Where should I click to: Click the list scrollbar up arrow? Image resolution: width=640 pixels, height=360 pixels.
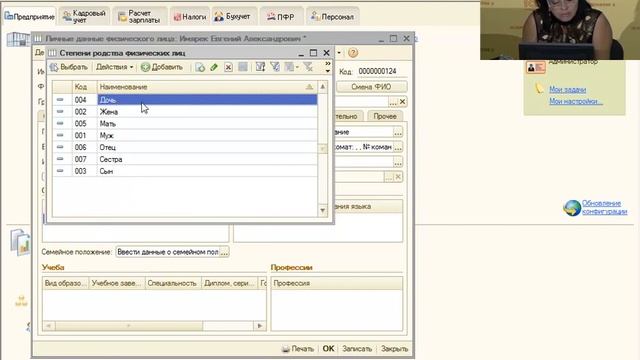[x=322, y=87]
